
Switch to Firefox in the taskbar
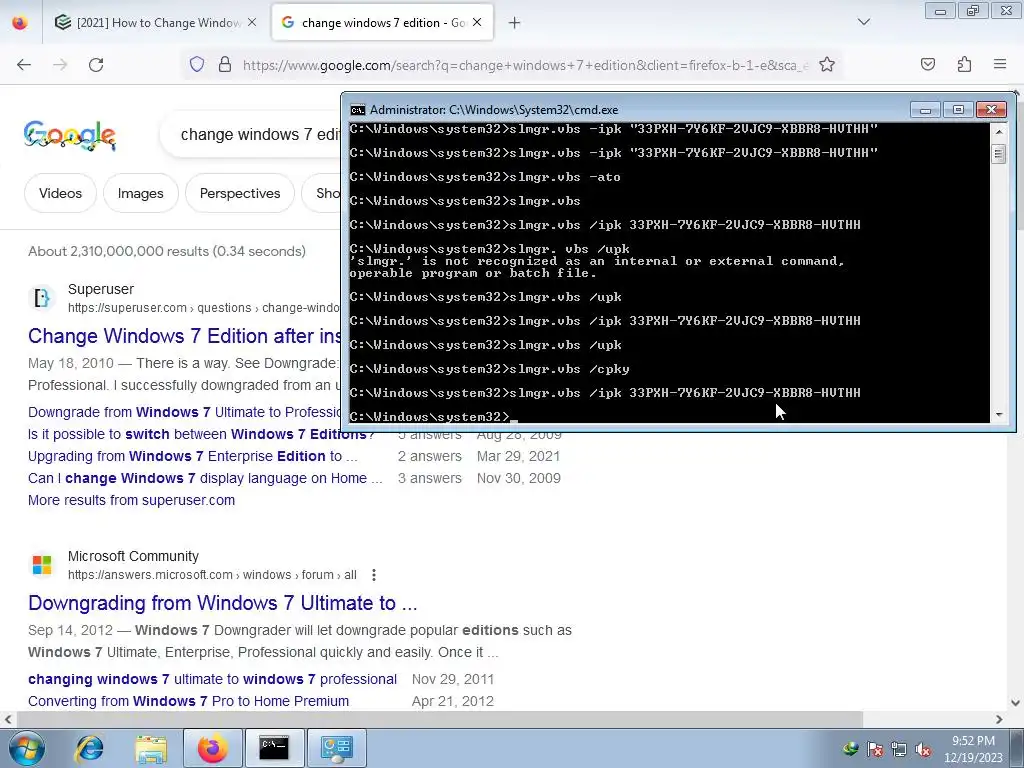click(x=212, y=748)
